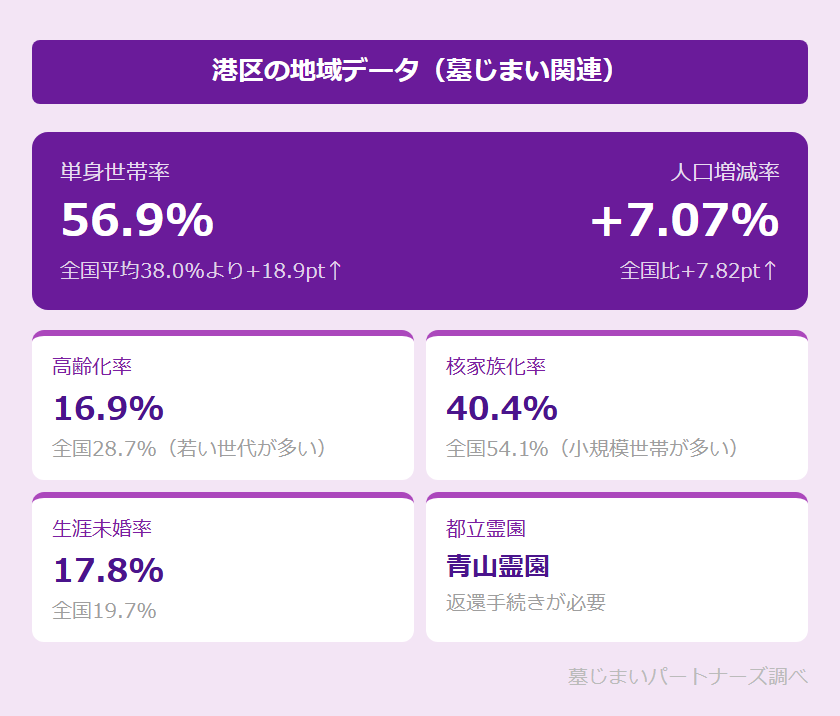Click the 56.9% value

coord(137,220)
